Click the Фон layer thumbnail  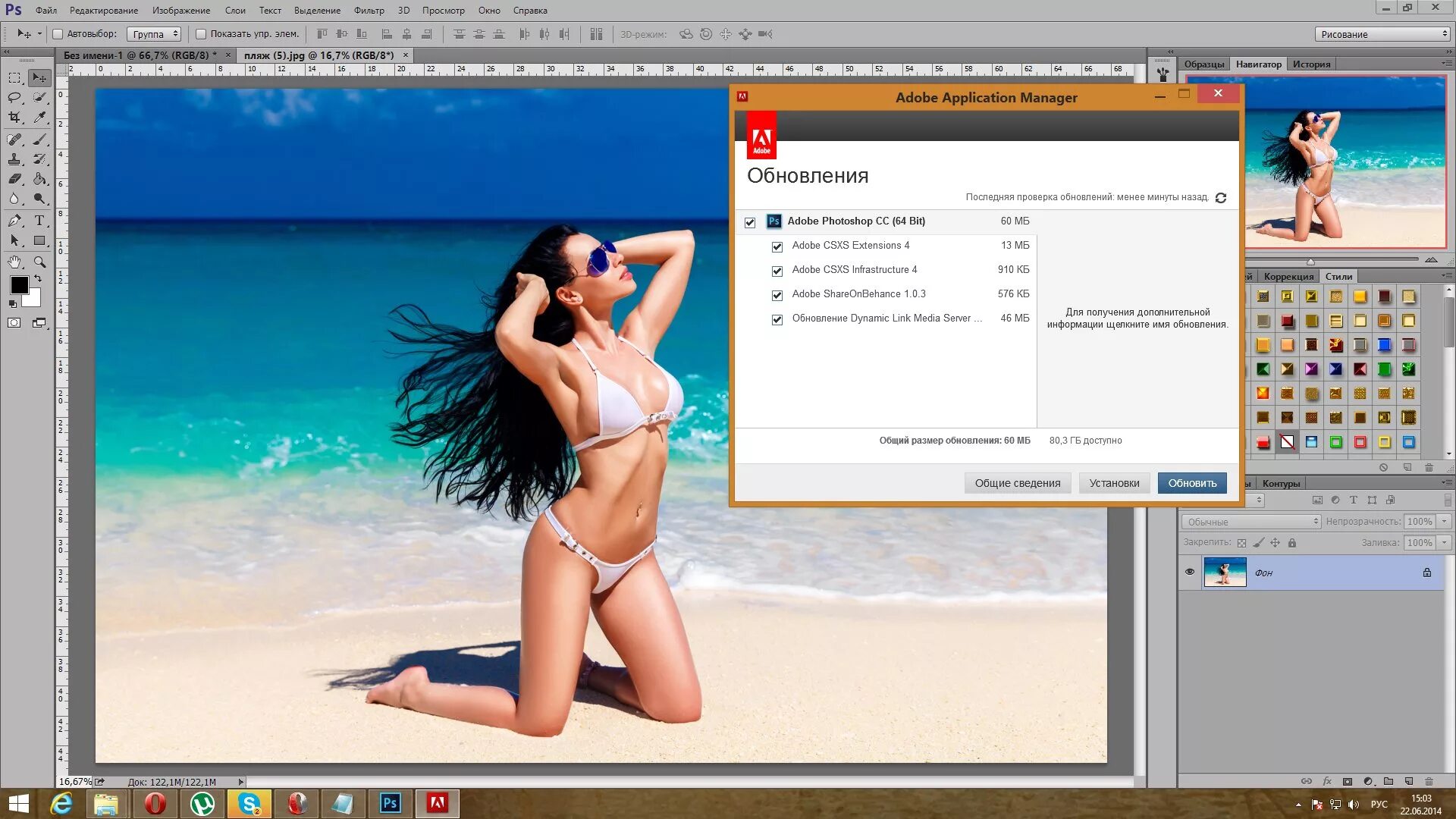1225,572
